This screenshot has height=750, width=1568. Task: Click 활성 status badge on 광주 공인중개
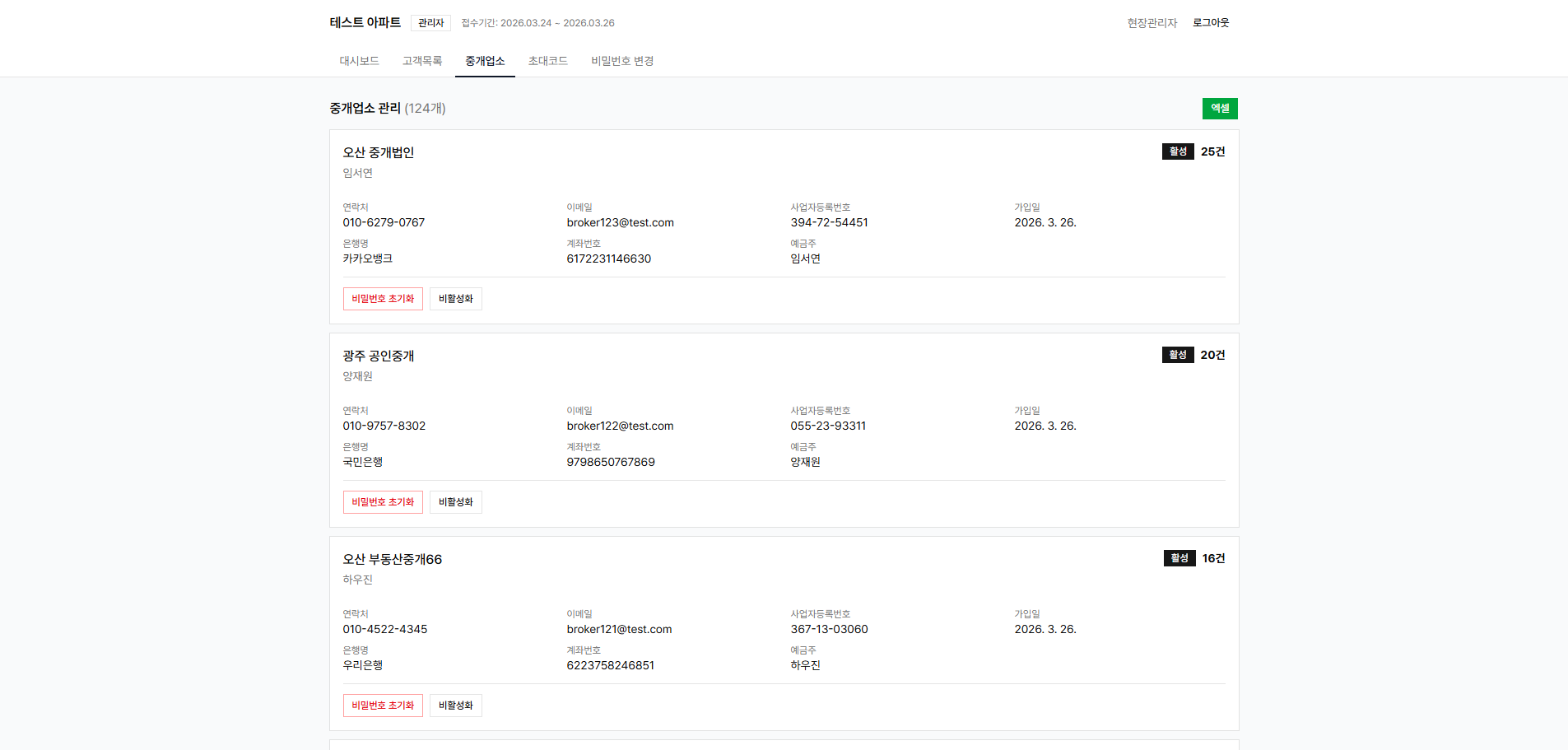[x=1178, y=355]
